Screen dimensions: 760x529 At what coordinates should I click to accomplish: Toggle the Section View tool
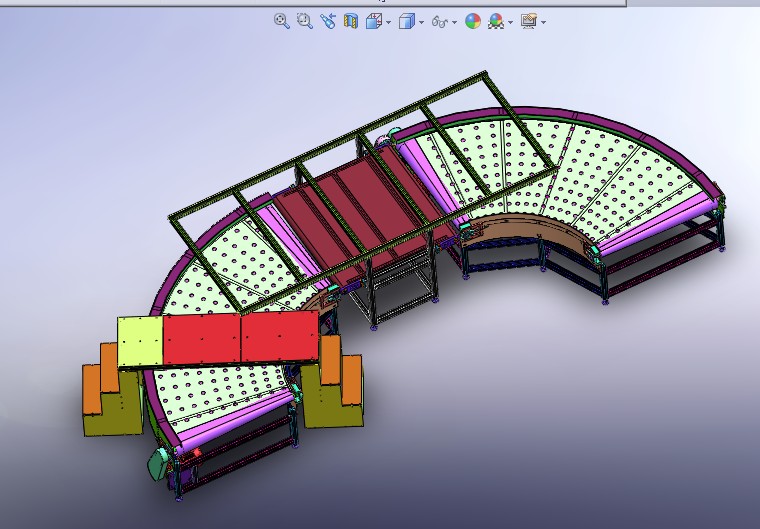click(350, 21)
